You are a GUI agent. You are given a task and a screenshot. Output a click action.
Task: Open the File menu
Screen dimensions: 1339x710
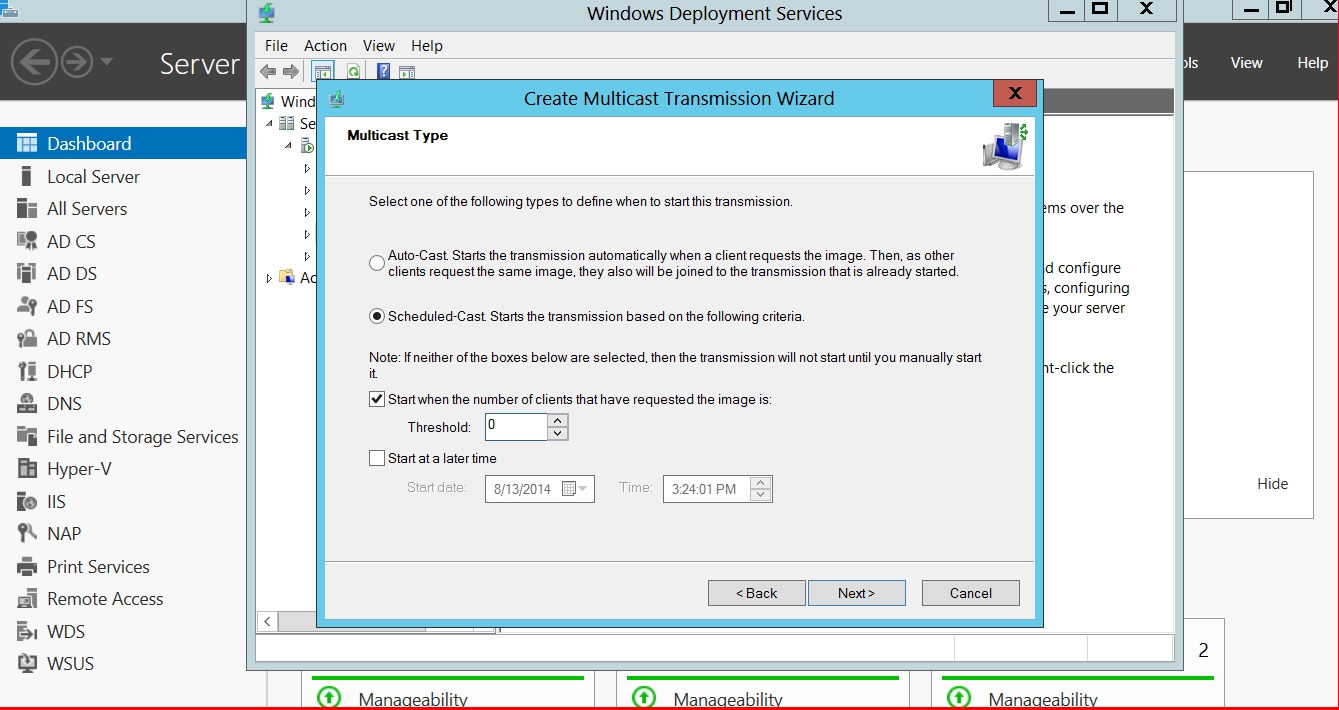pyautogui.click(x=276, y=46)
